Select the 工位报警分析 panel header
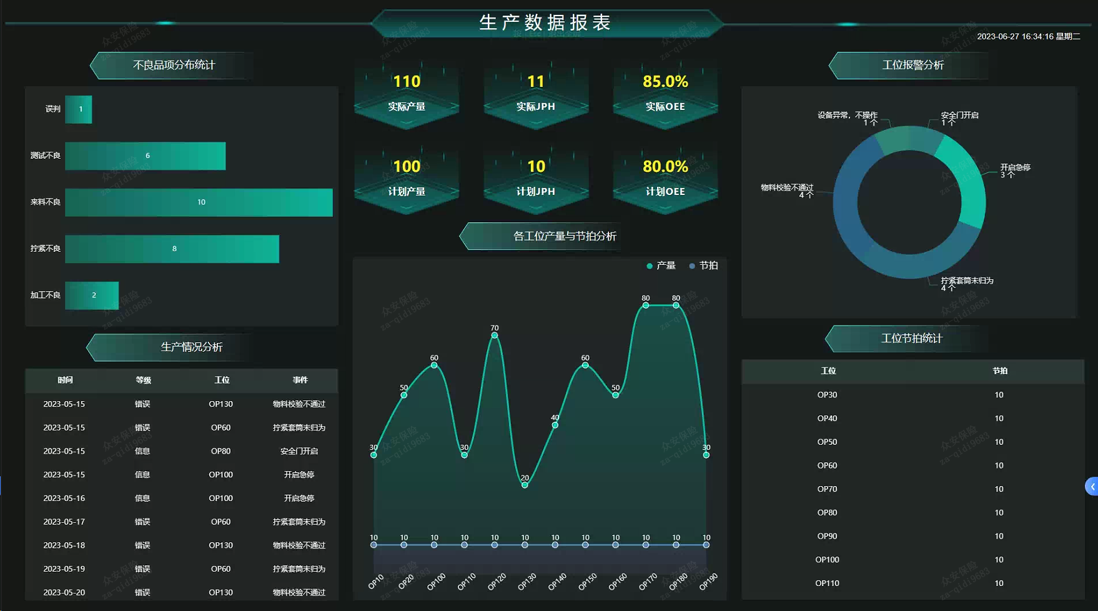 pyautogui.click(x=912, y=65)
